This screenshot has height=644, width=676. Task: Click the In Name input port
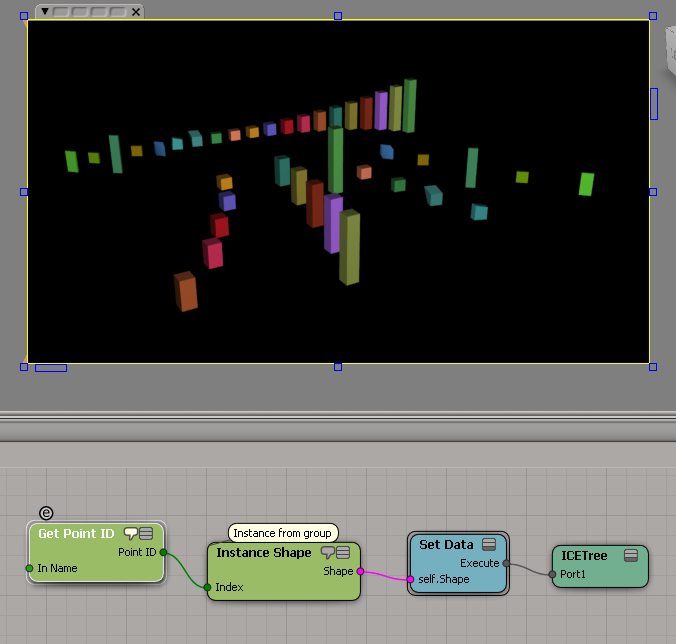point(29,568)
